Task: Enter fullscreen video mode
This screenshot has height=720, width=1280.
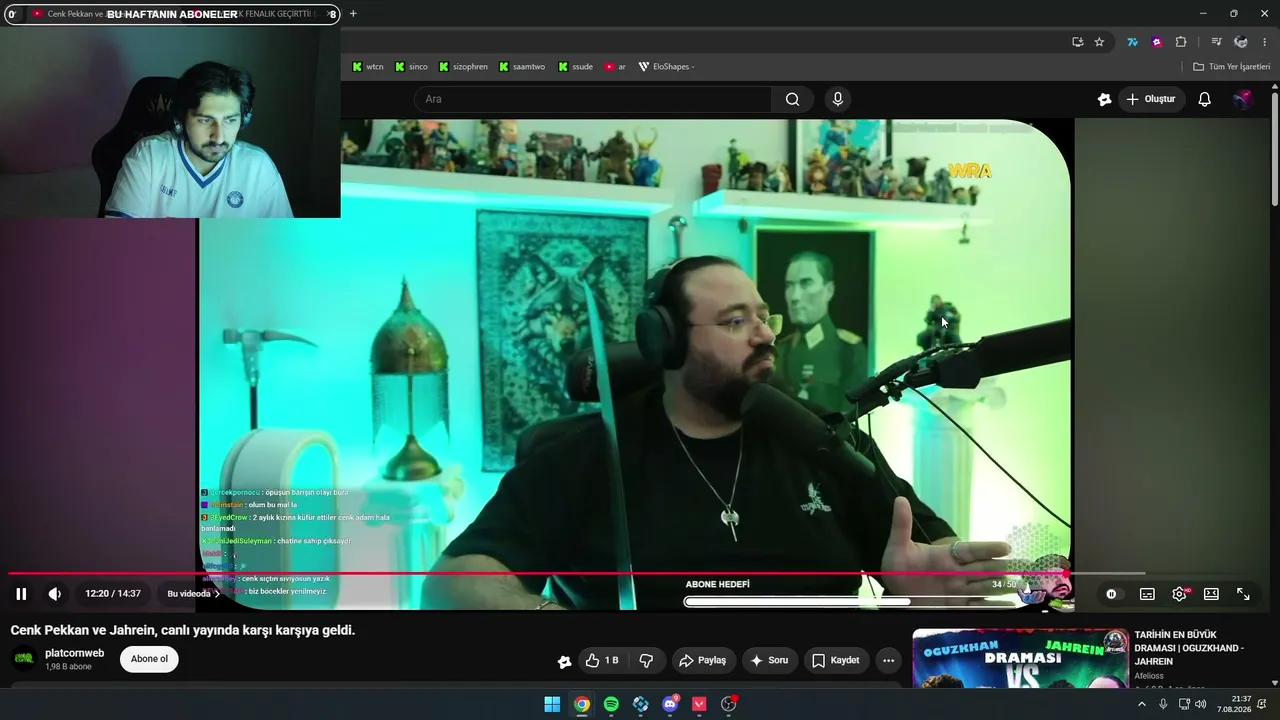Action: (x=1243, y=594)
